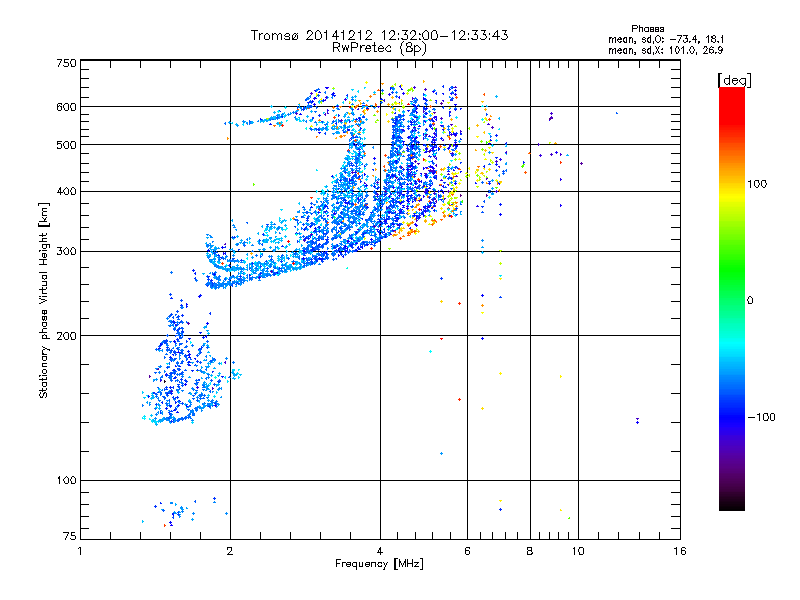Click the y-axis tick label '750'
This screenshot has height=600, width=800.
(x=67, y=63)
